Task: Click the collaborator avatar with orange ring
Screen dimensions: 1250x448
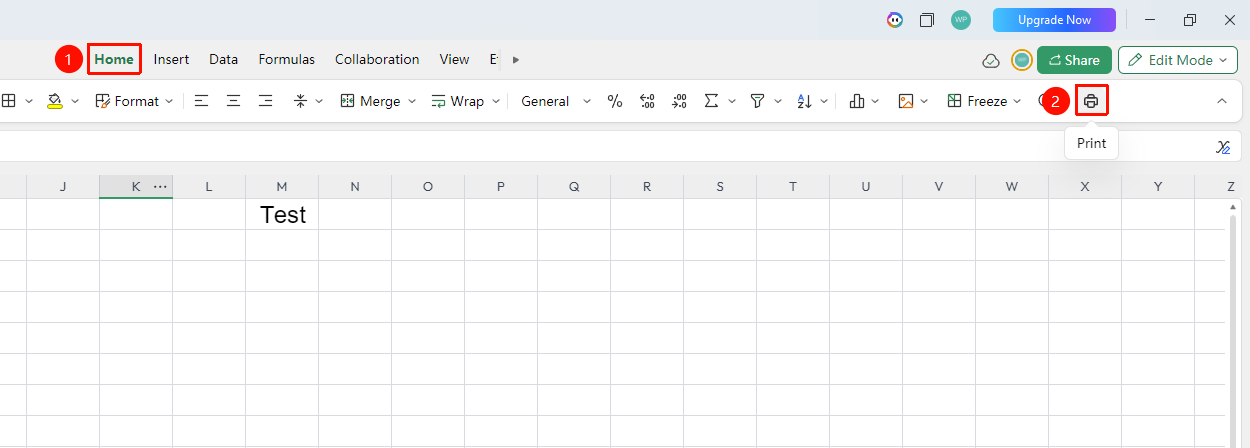Action: coord(1021,60)
